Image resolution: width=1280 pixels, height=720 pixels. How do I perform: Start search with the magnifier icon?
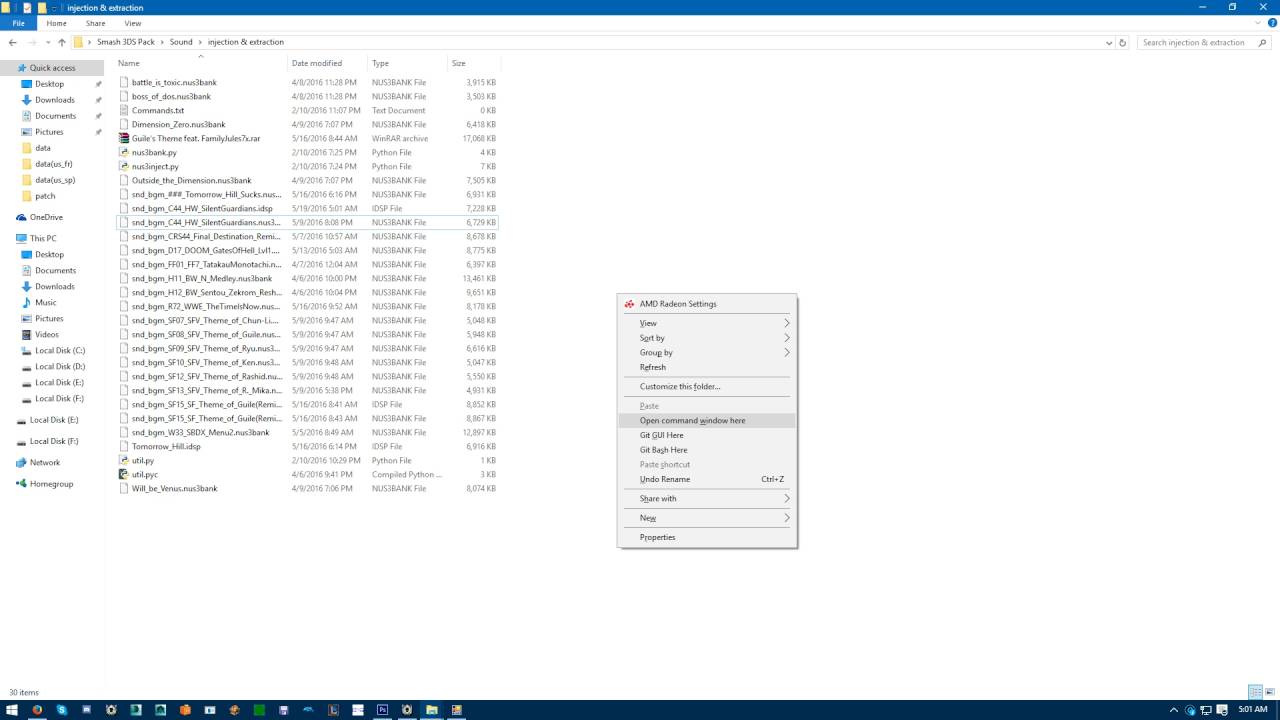click(1264, 43)
